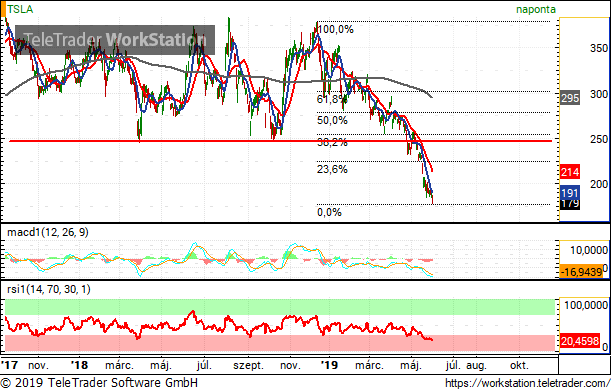
Task: Click the júl. label next to aug.
Action: pyautogui.click(x=453, y=365)
